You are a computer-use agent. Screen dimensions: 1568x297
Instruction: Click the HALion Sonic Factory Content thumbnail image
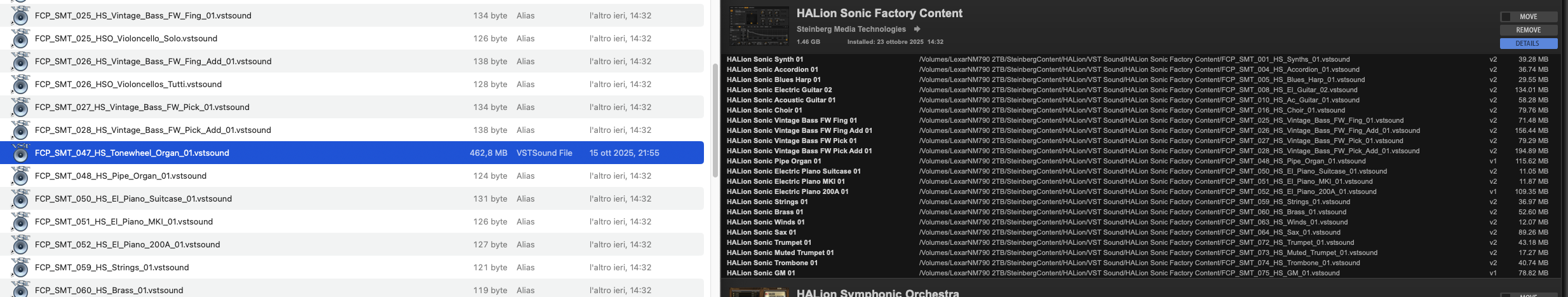tap(759, 26)
